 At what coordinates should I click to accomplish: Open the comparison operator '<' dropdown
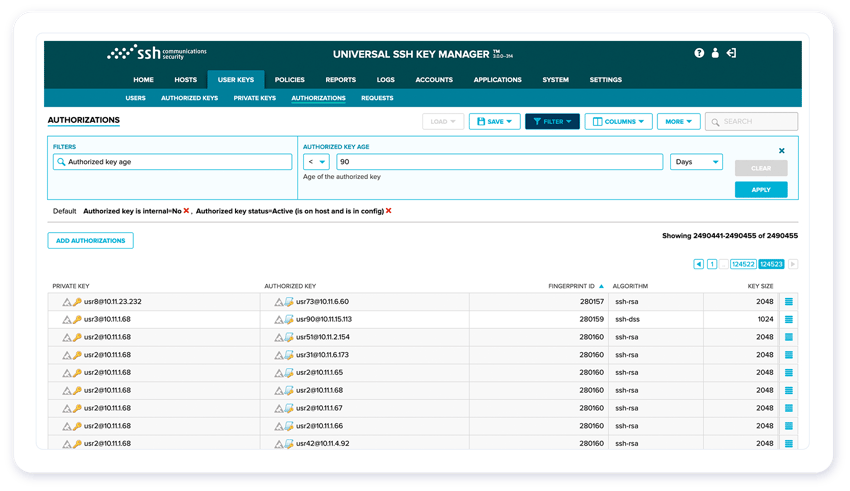tap(317, 162)
